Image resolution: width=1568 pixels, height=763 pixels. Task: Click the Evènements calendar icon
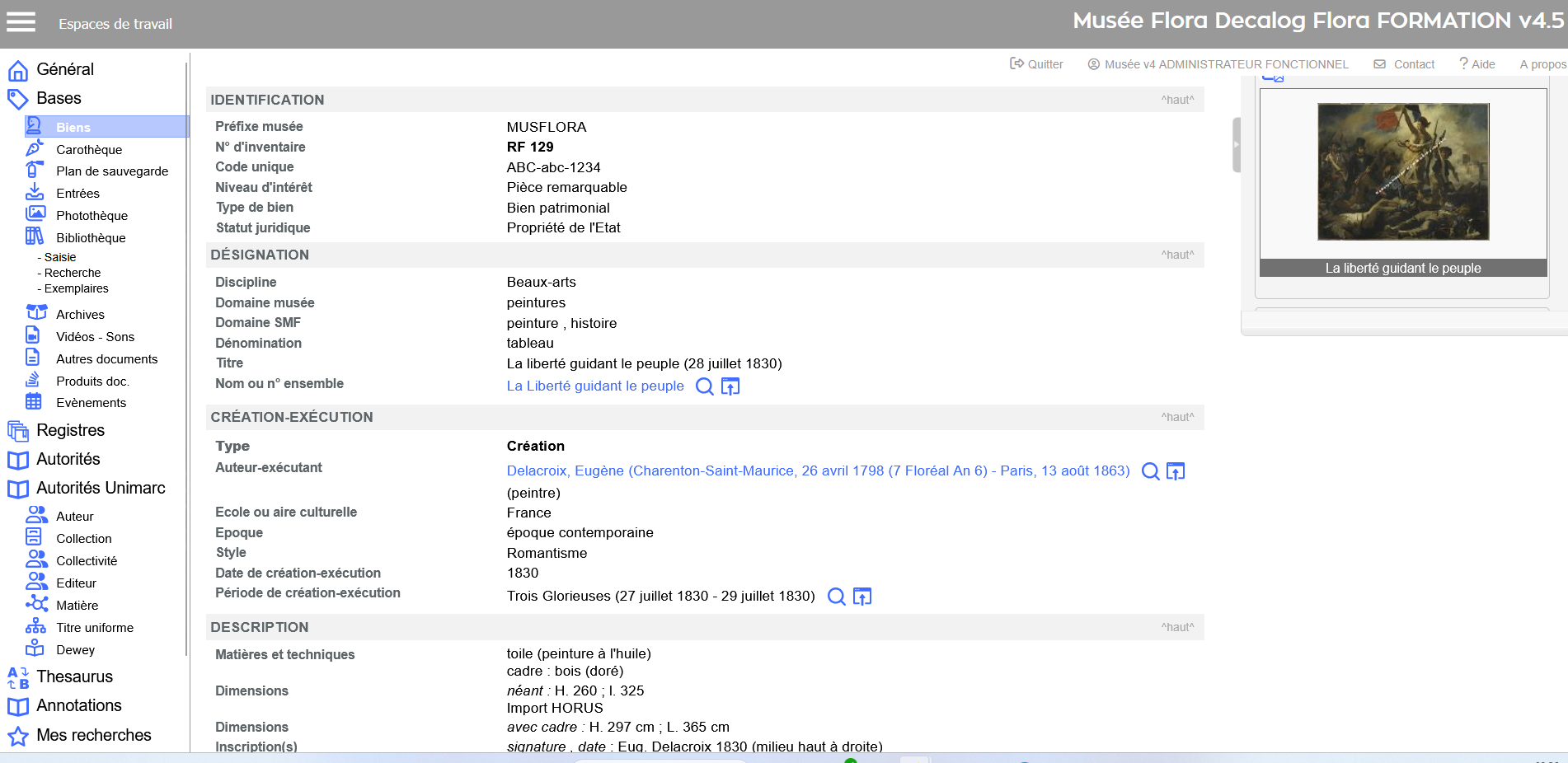point(34,401)
